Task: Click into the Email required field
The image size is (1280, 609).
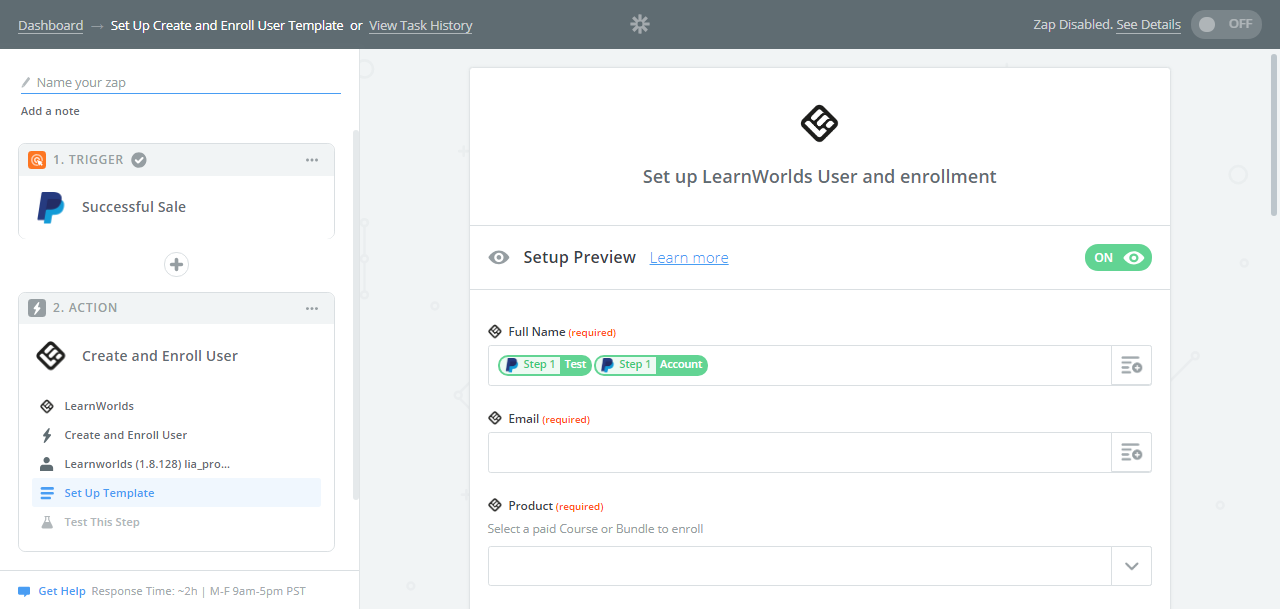Action: click(x=800, y=452)
